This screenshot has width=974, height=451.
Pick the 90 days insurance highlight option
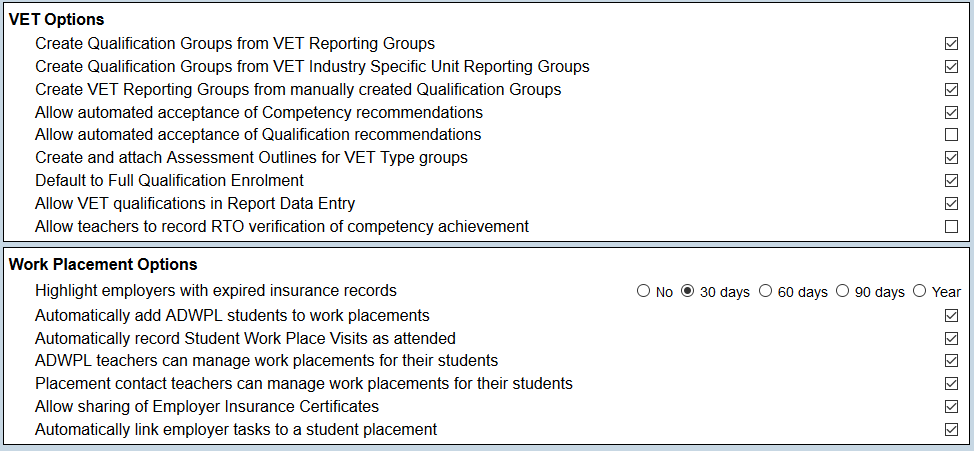click(843, 292)
